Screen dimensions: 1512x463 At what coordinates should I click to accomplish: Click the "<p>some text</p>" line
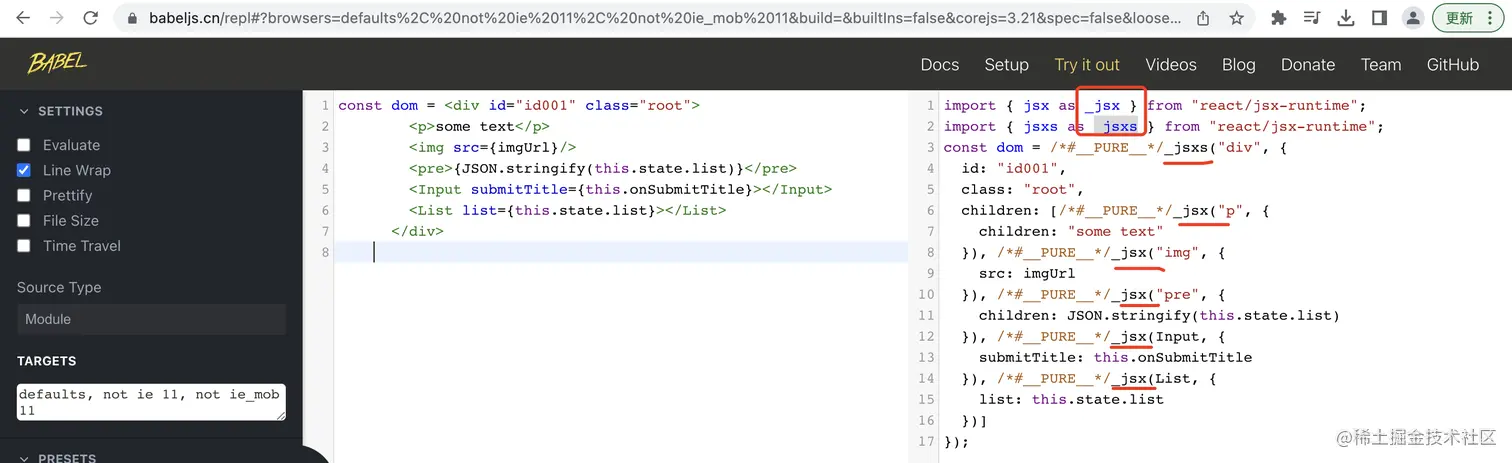pyautogui.click(x=479, y=126)
